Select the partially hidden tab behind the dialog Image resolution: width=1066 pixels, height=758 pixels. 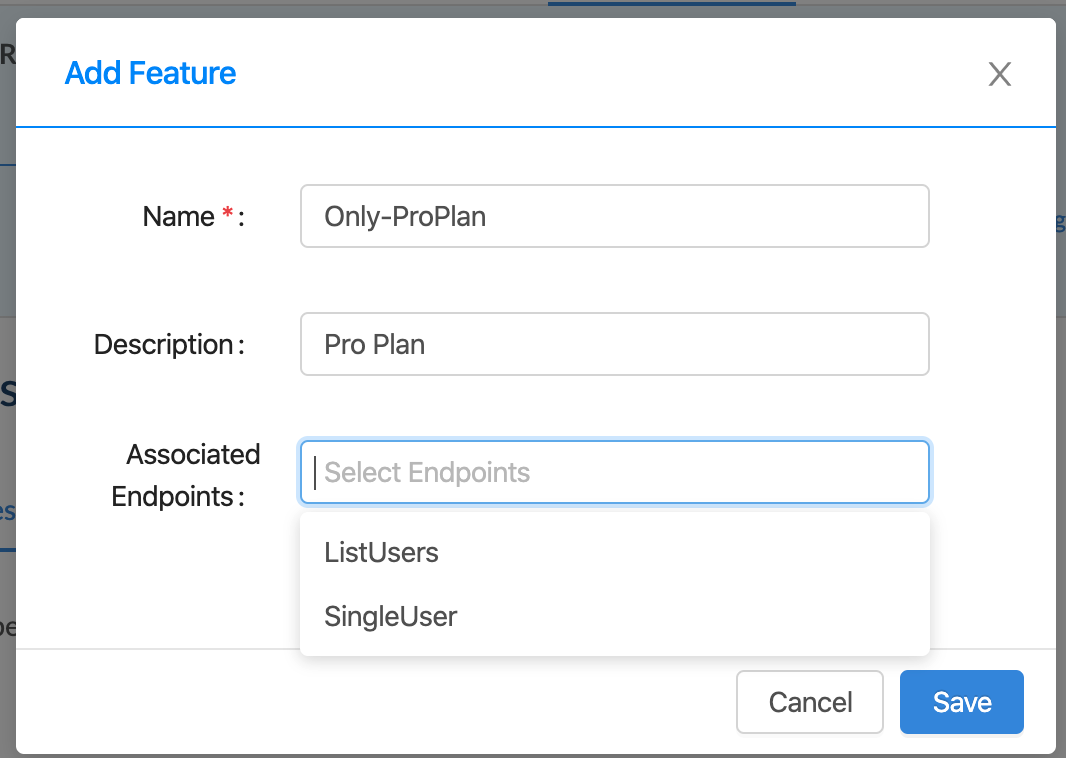7,512
